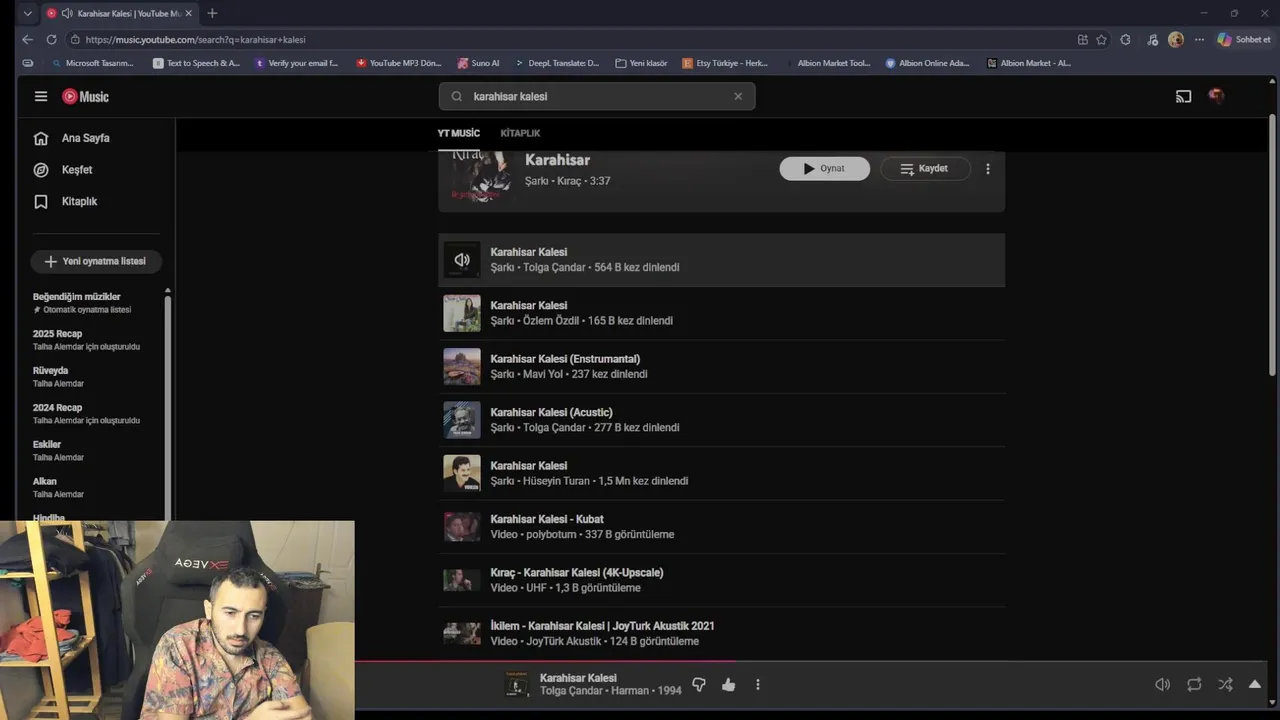Open now playing album thumbnail in player bar
The width and height of the screenshot is (1280, 720).
516,685
